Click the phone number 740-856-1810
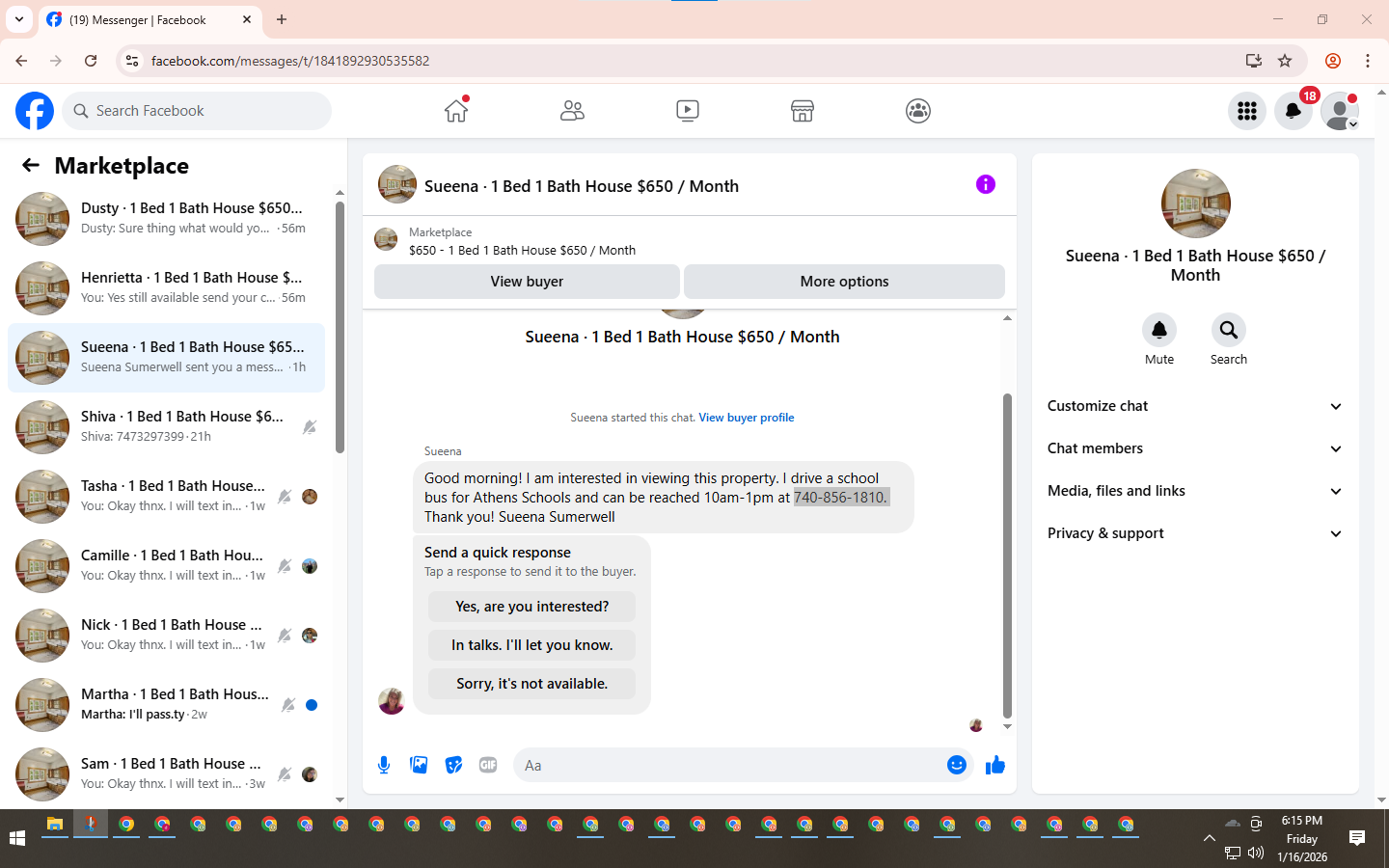Image resolution: width=1389 pixels, height=868 pixels. point(839,498)
